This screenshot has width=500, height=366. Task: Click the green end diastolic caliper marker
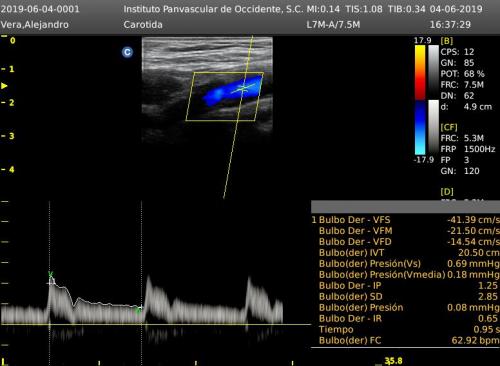pyautogui.click(x=139, y=310)
